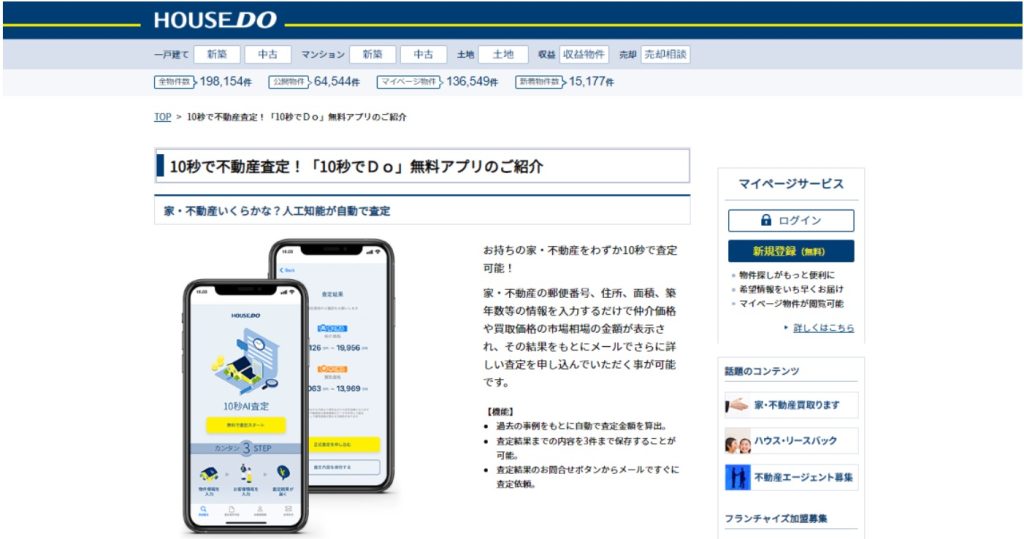This screenshot has width=1024, height=539.
Task: Click the 新着物件数 count label
Action: (539, 82)
